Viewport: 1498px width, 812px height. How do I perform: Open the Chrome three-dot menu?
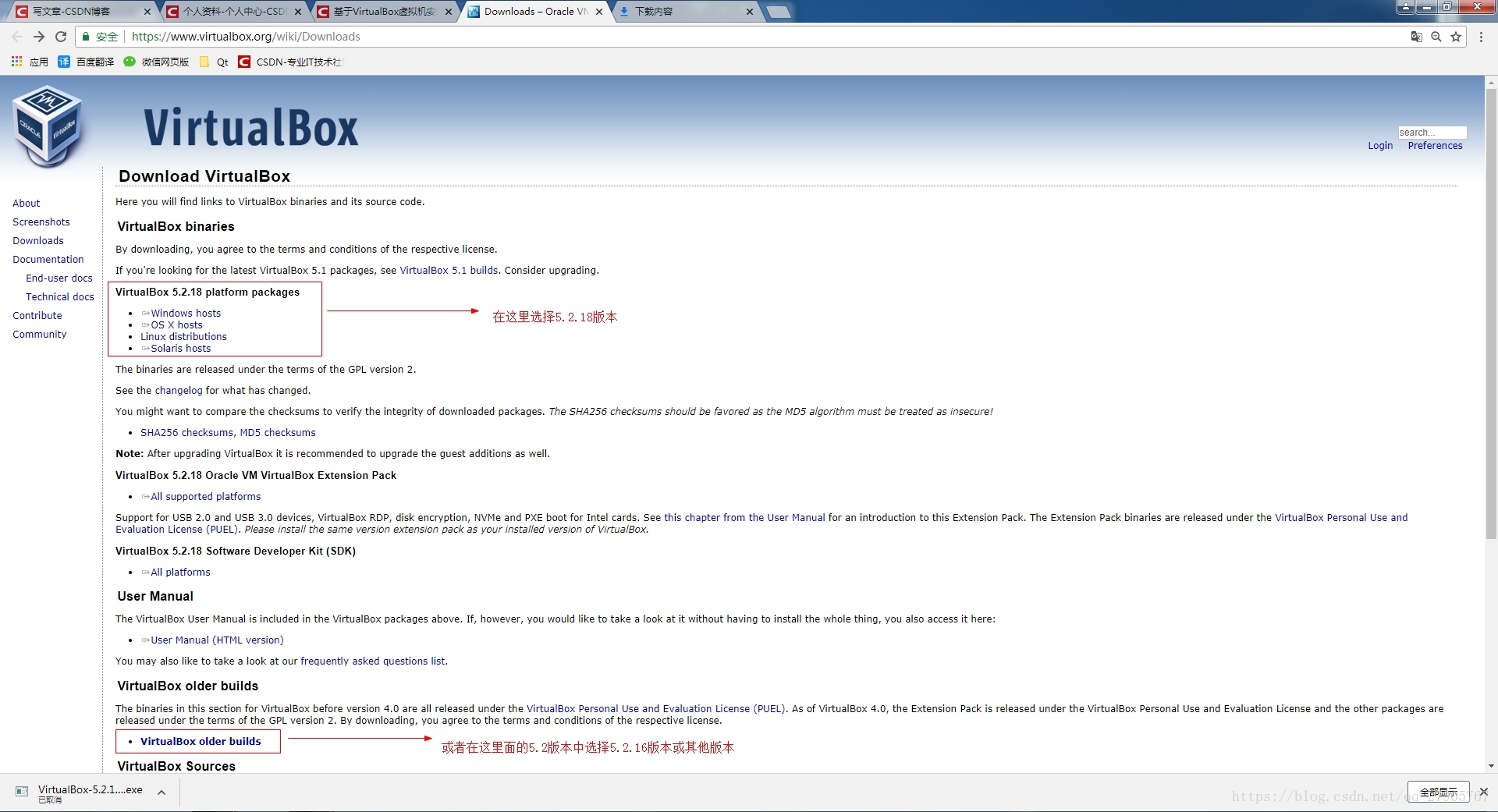(1481, 37)
